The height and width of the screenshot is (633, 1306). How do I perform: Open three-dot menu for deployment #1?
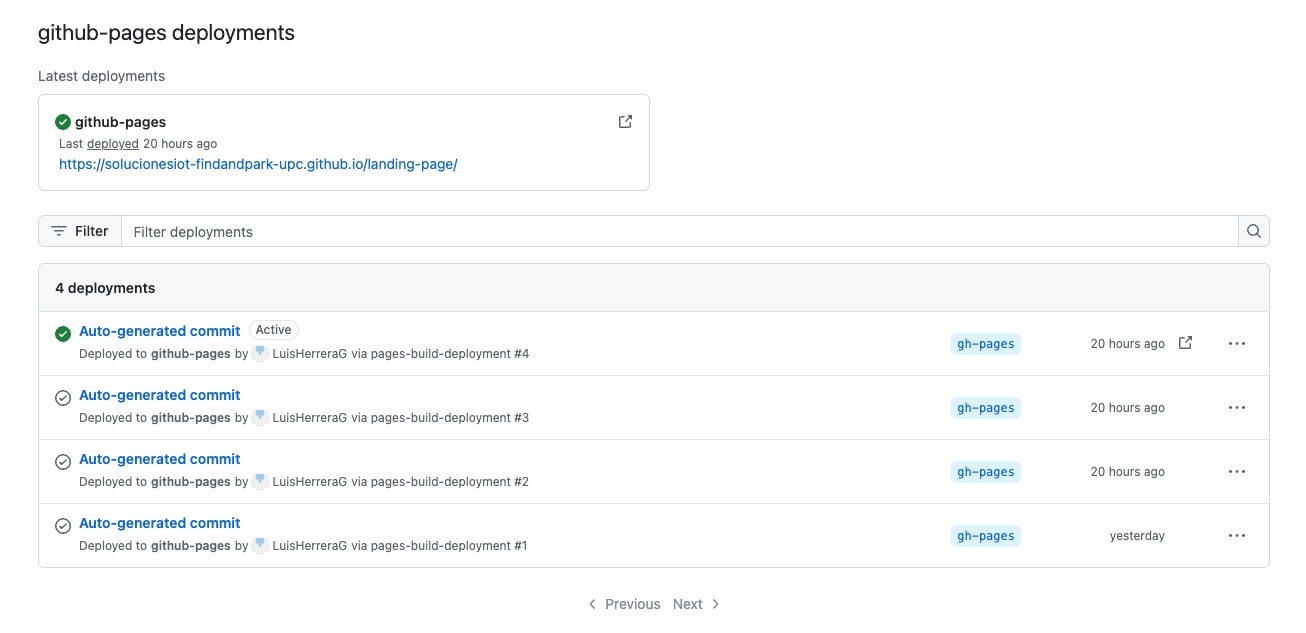[1237, 535]
